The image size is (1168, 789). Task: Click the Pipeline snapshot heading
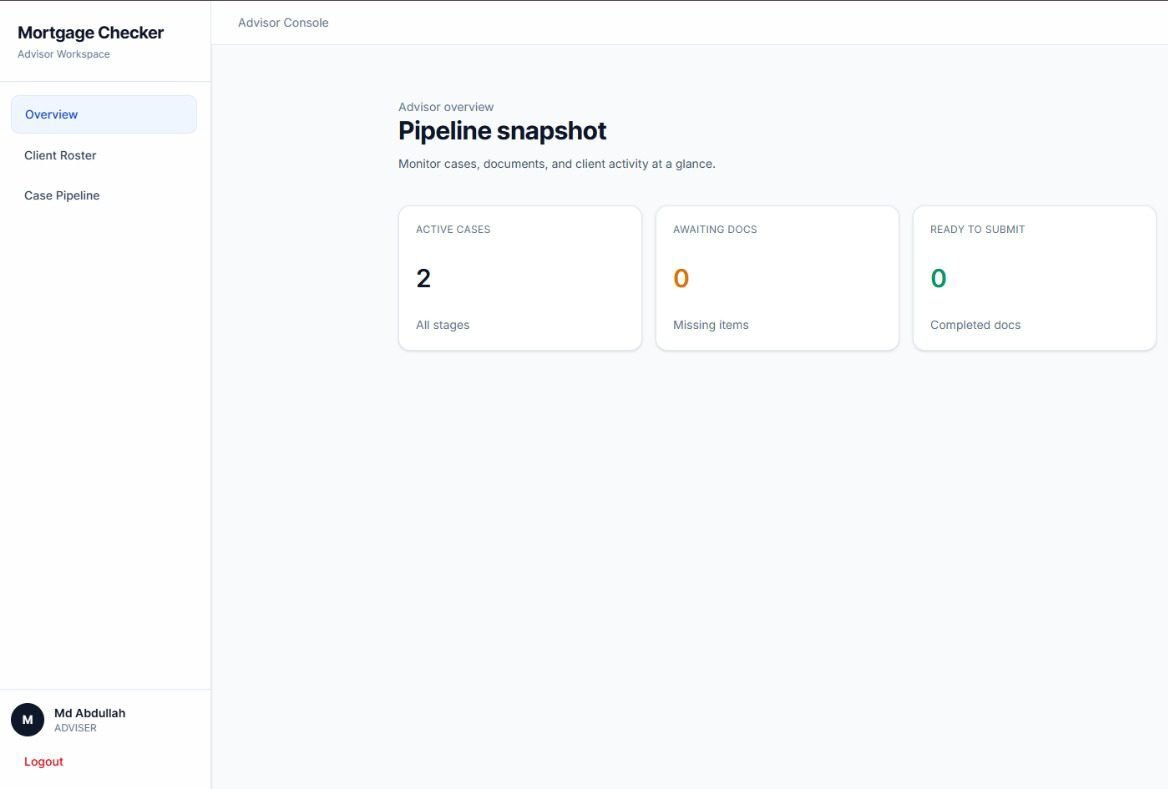coord(502,131)
